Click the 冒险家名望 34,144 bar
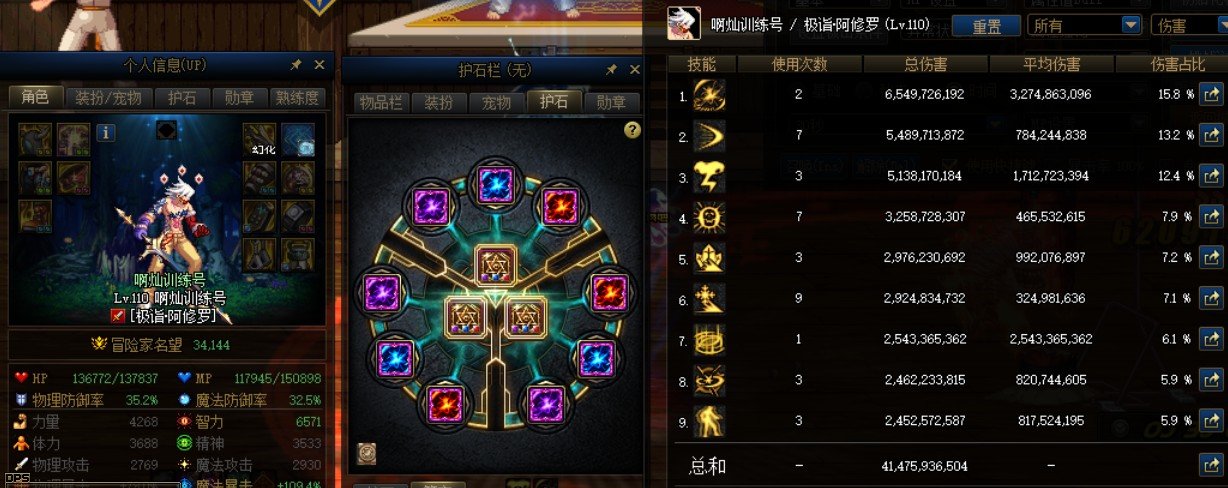Image resolution: width=1228 pixels, height=488 pixels. click(x=166, y=346)
